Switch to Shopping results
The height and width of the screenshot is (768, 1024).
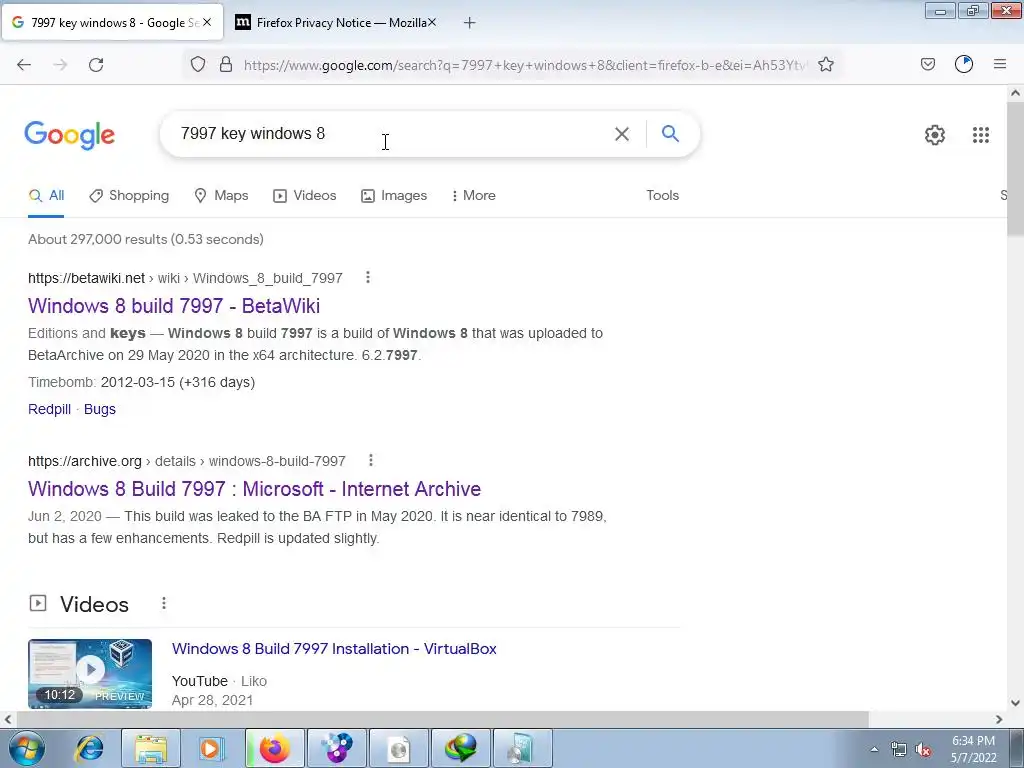(x=129, y=195)
